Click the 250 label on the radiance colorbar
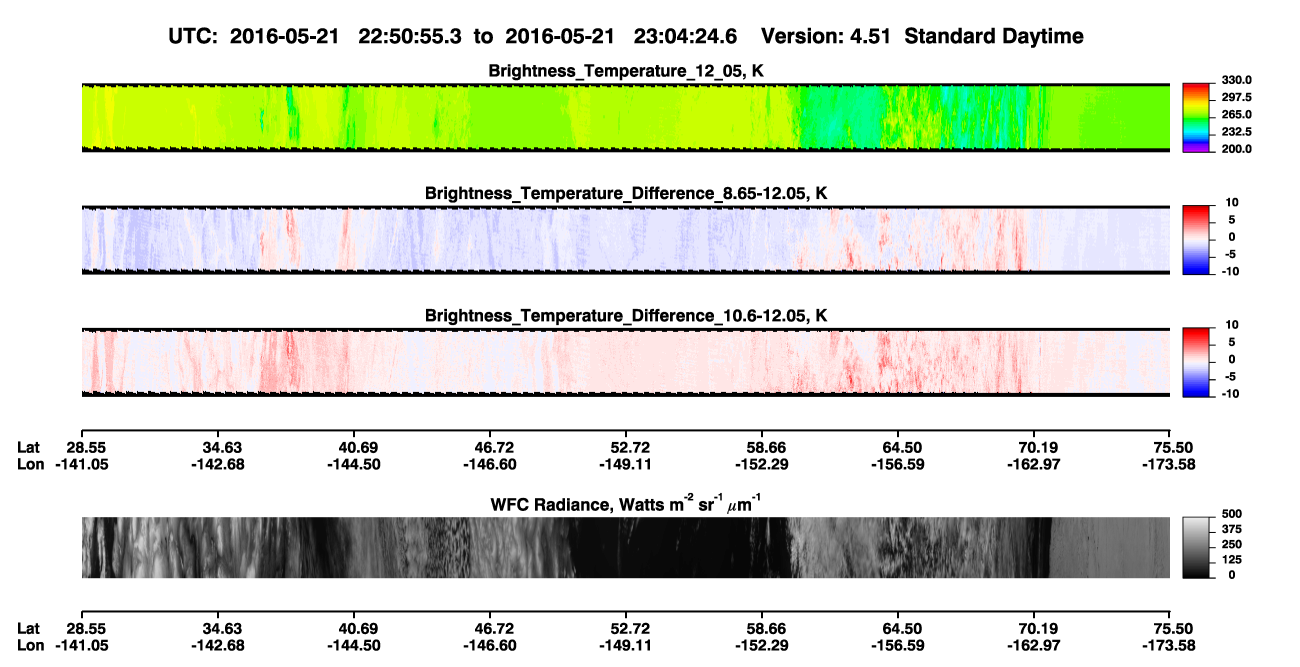Image resolution: width=1300 pixels, height=667 pixels. coord(1231,545)
